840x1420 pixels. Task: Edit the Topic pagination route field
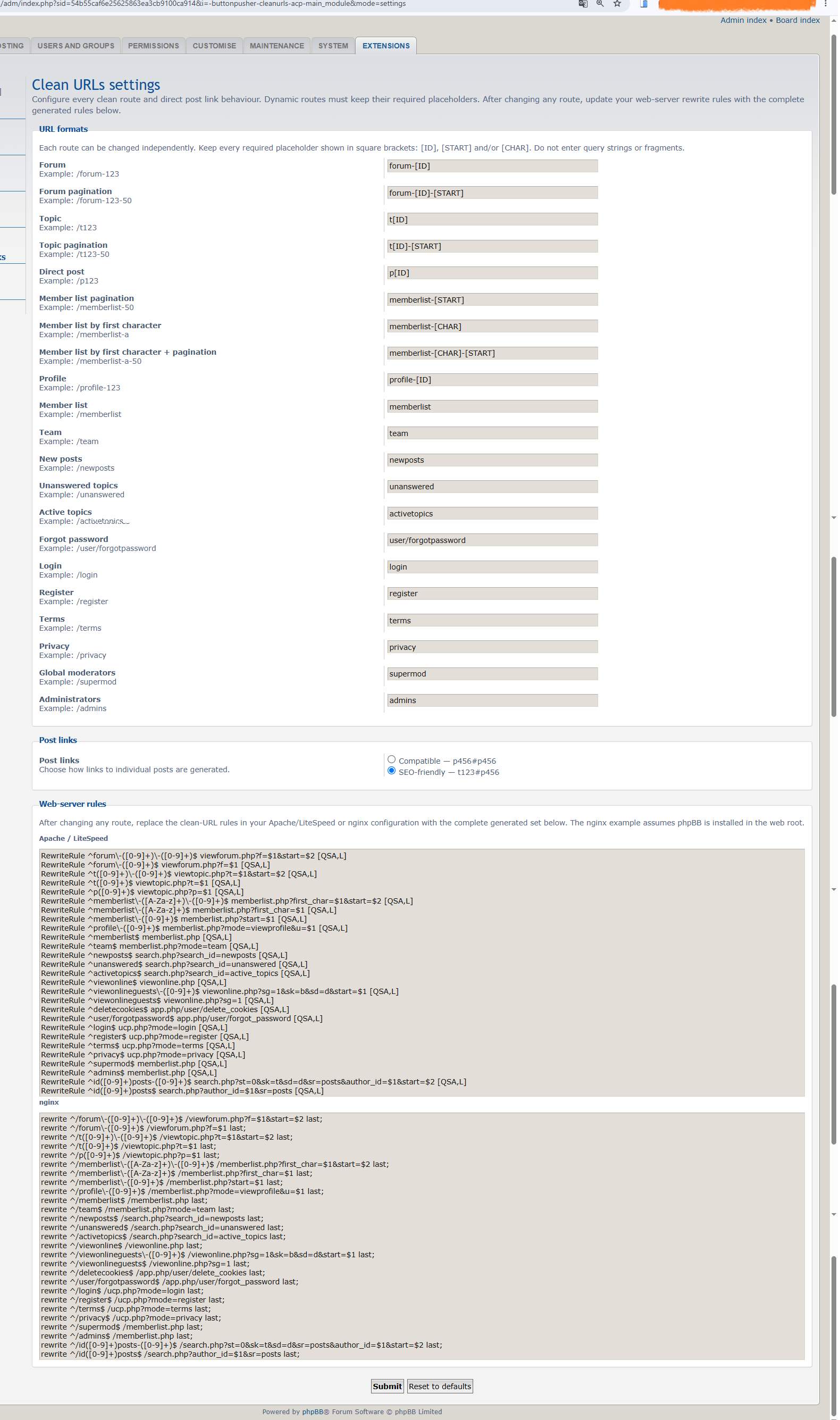coord(492,246)
